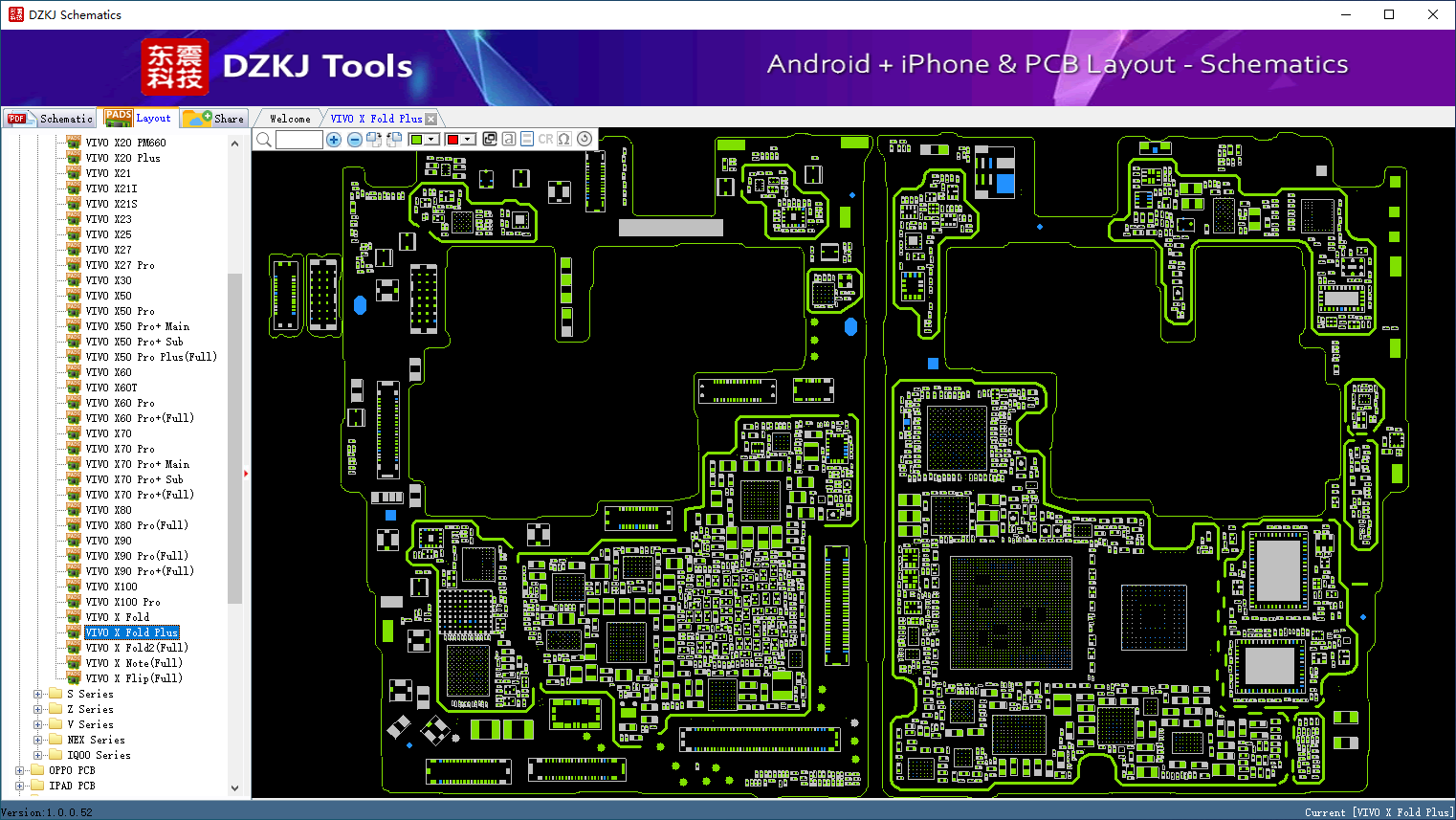Click the DZKJ Schematics app icon in the title bar
The width and height of the screenshot is (1456, 820).
point(16,14)
